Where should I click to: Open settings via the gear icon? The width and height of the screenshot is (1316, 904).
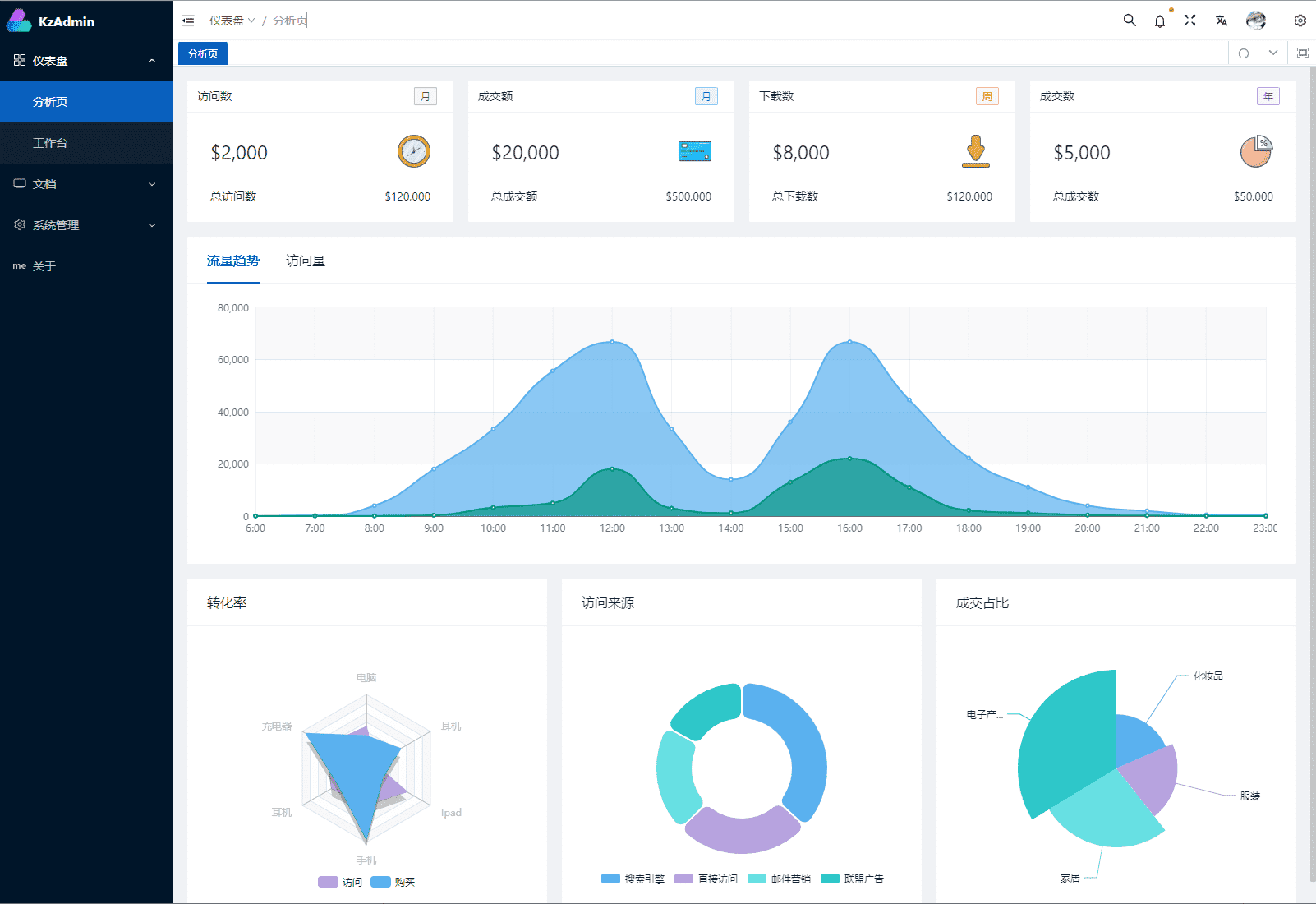pyautogui.click(x=1300, y=20)
